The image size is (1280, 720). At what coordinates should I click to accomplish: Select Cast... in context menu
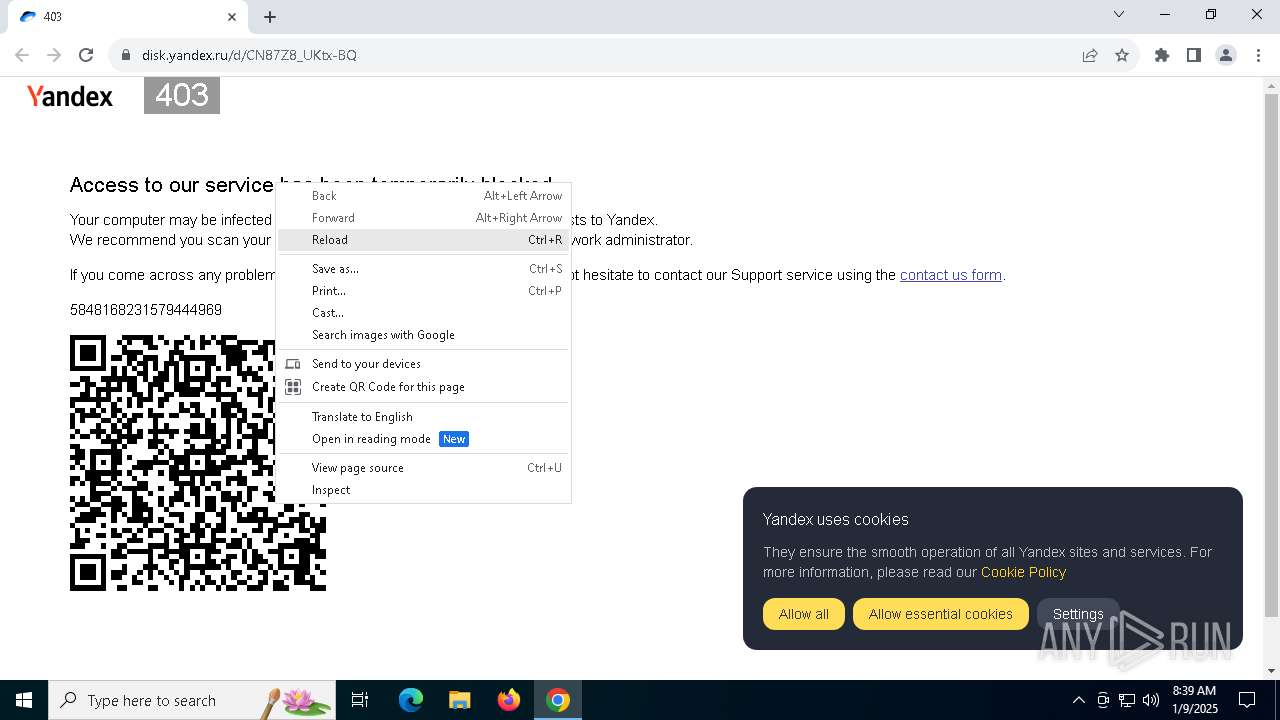click(423, 313)
